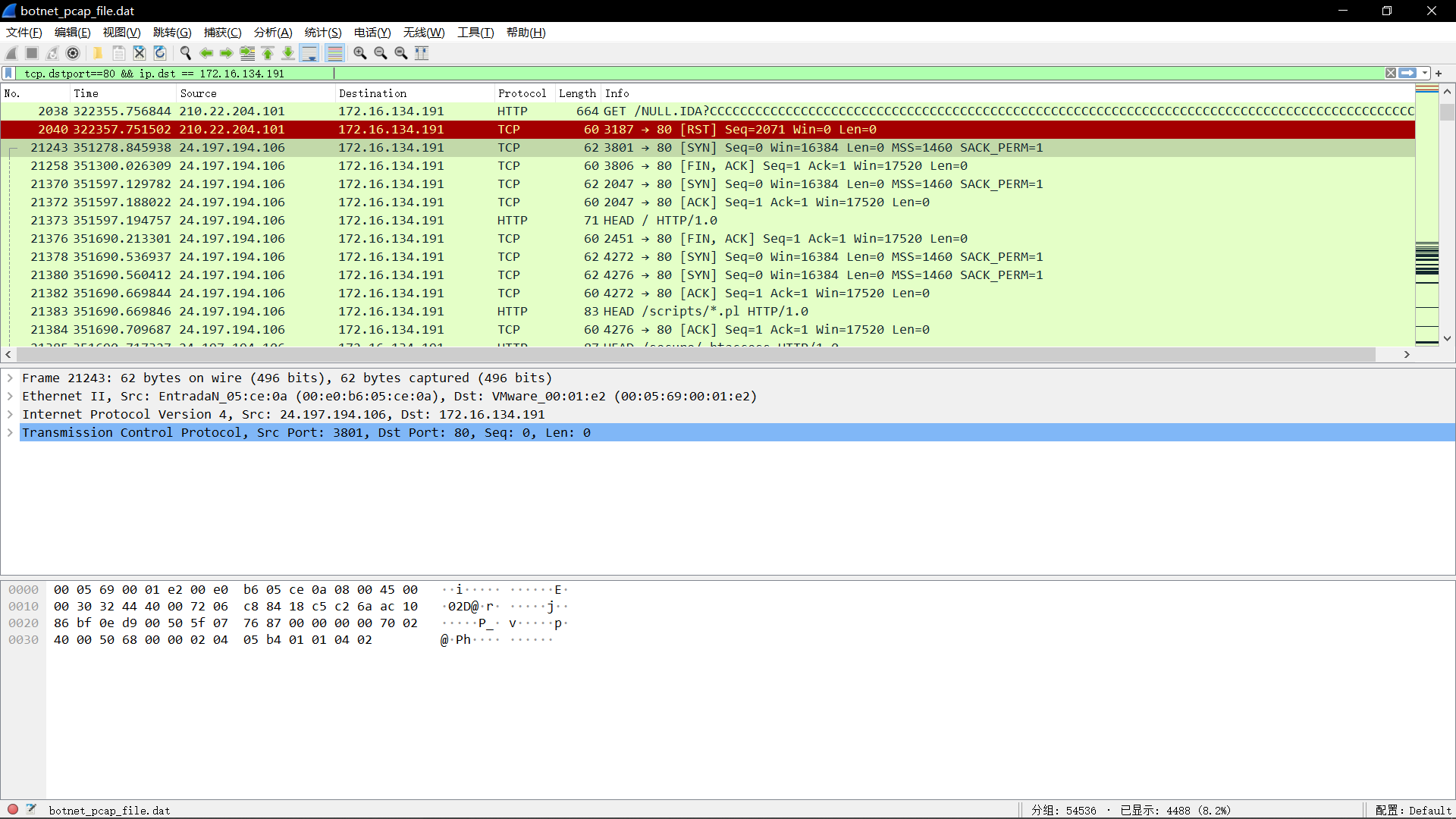Screen dimensions: 1456x819
Task: Jump to last packet with down arrow icon
Action: 288,53
